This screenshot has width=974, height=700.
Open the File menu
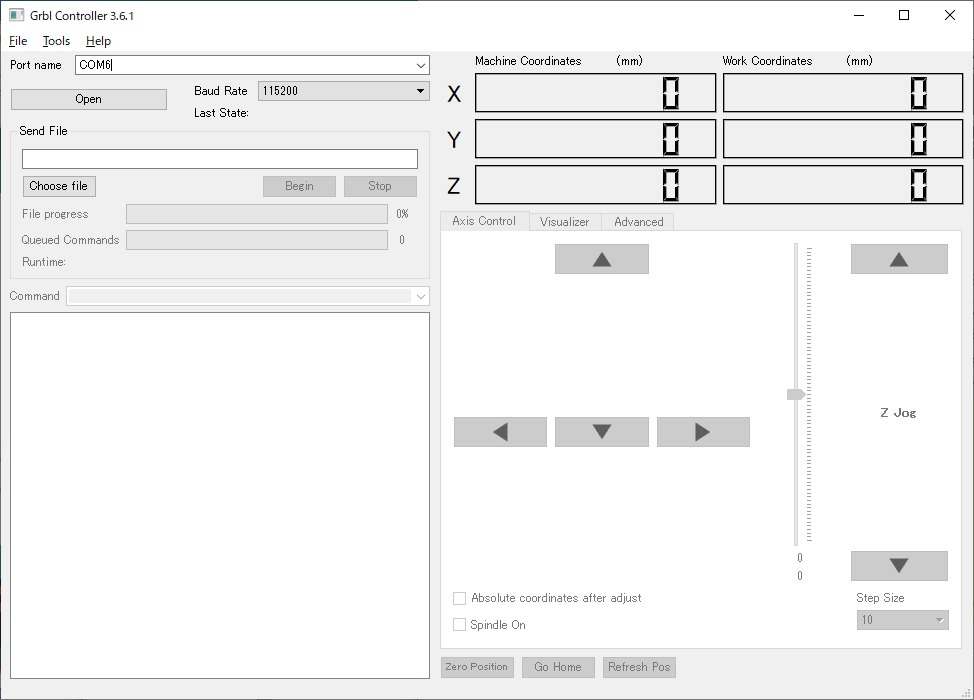[x=18, y=41]
